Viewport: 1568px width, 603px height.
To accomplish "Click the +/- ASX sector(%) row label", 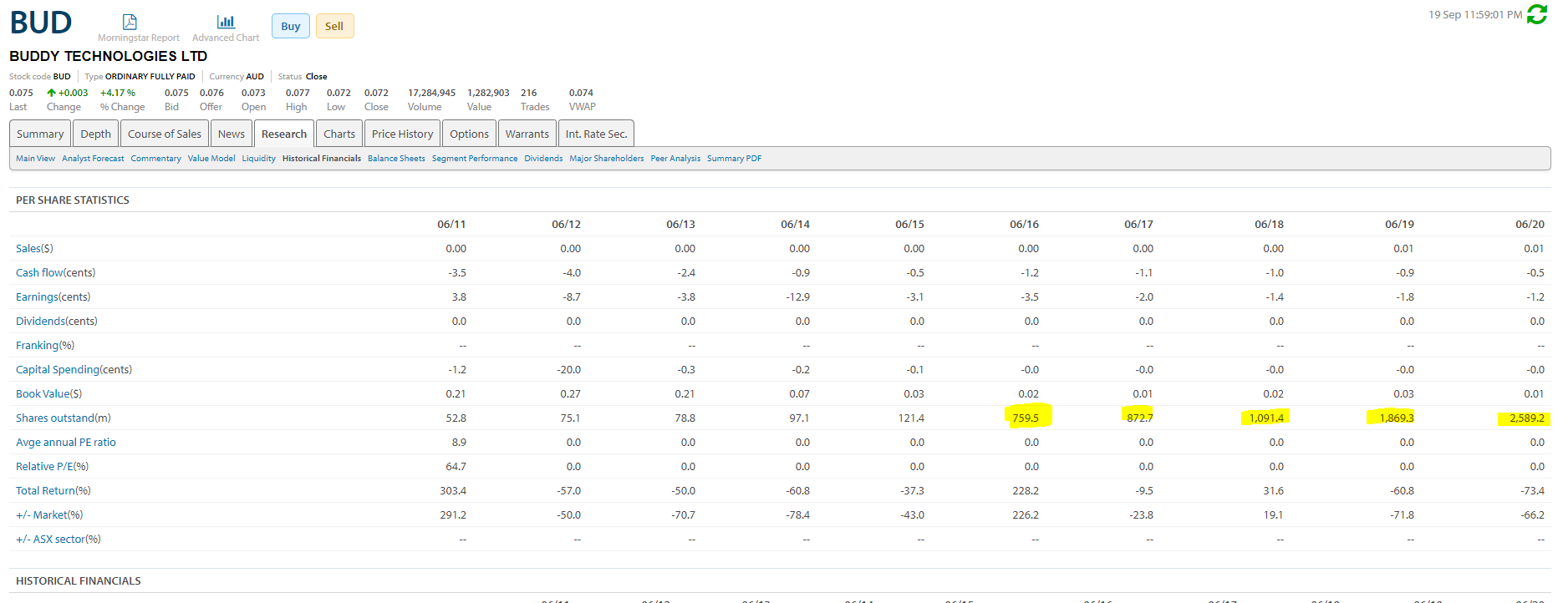I will tap(59, 539).
